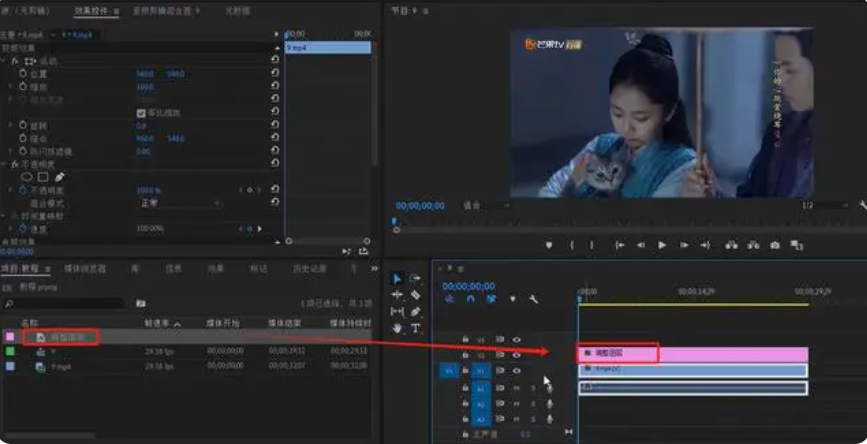Click the Export Frame camera icon
This screenshot has height=444, width=867.
tap(775, 245)
